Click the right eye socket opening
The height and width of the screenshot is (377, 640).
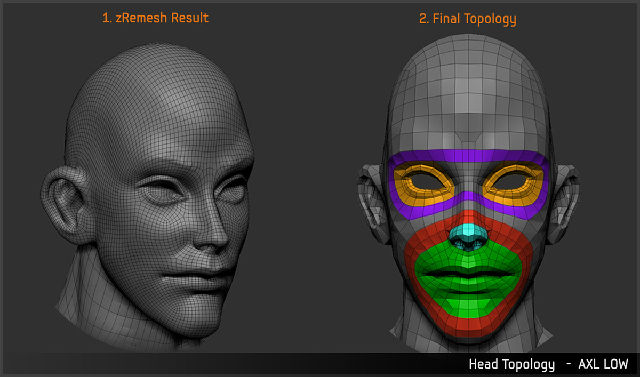[x=513, y=182]
